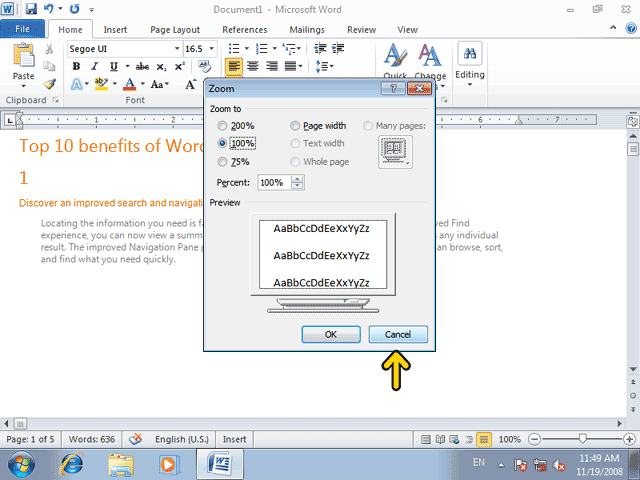Toggle Italic formatting
Image resolution: width=640 pixels, height=480 pixels.
pyautogui.click(x=95, y=66)
